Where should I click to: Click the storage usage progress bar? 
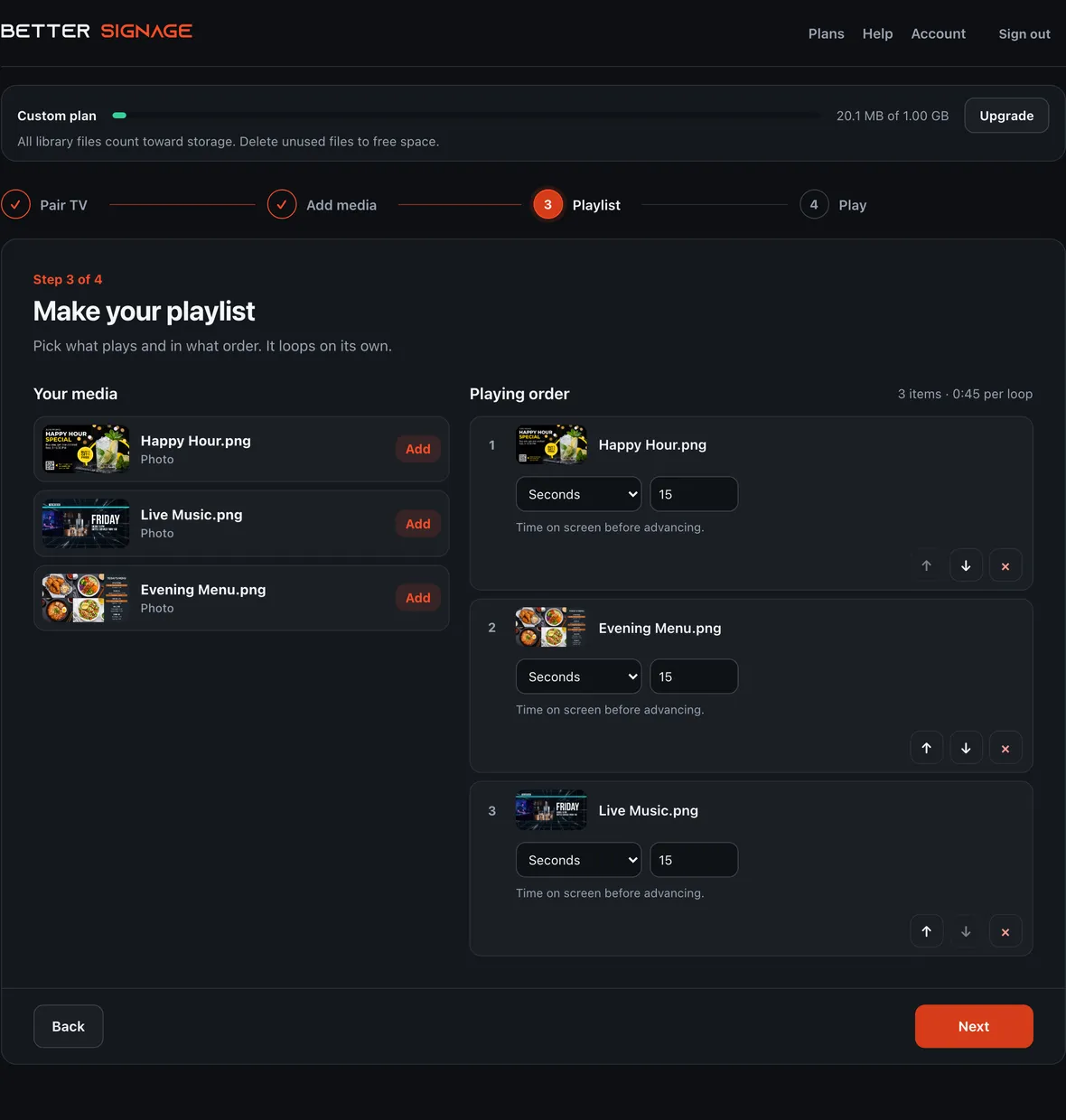466,116
